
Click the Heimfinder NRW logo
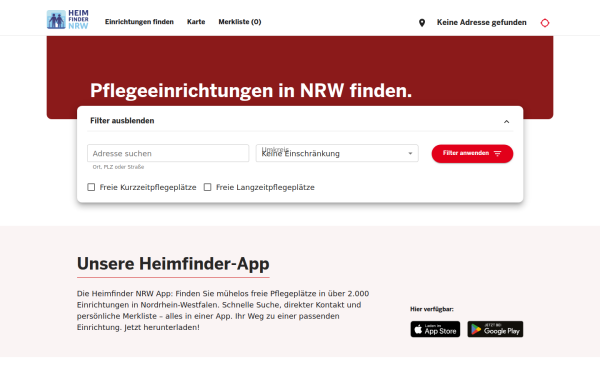click(68, 20)
